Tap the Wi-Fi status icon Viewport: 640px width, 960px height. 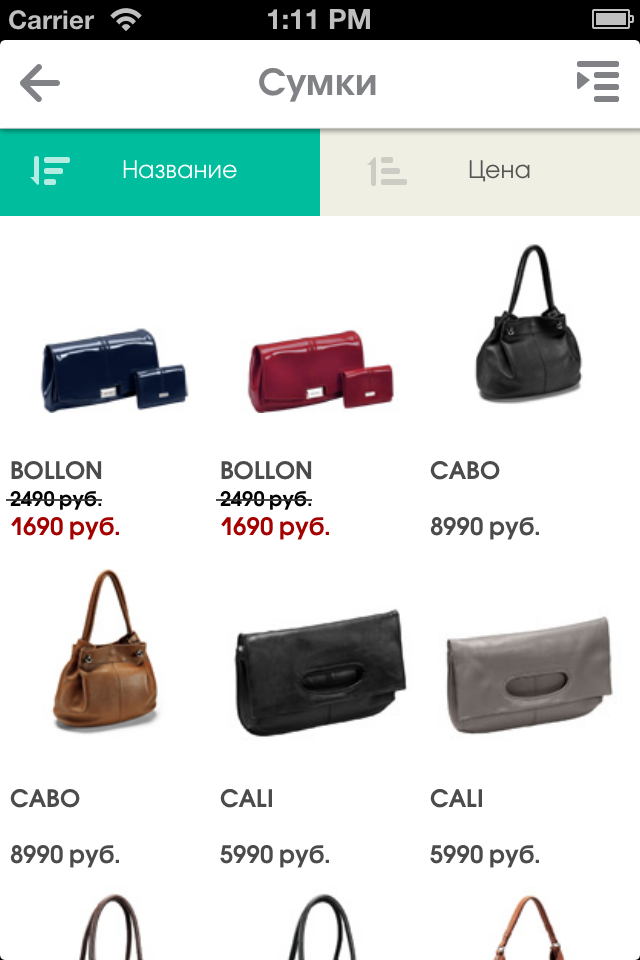126,20
